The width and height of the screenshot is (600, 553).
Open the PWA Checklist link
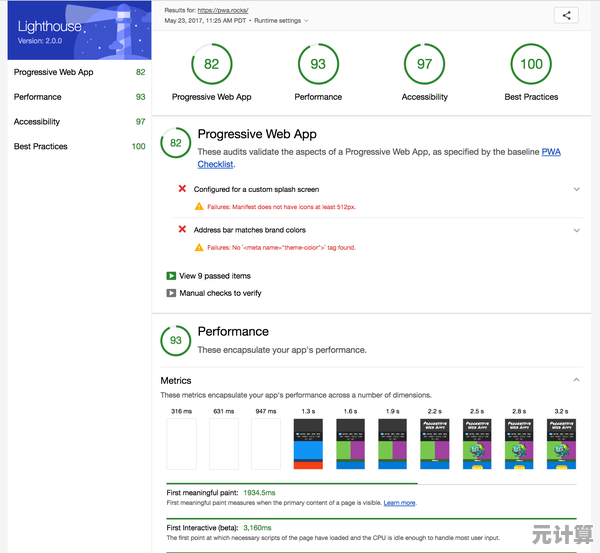tap(551, 152)
